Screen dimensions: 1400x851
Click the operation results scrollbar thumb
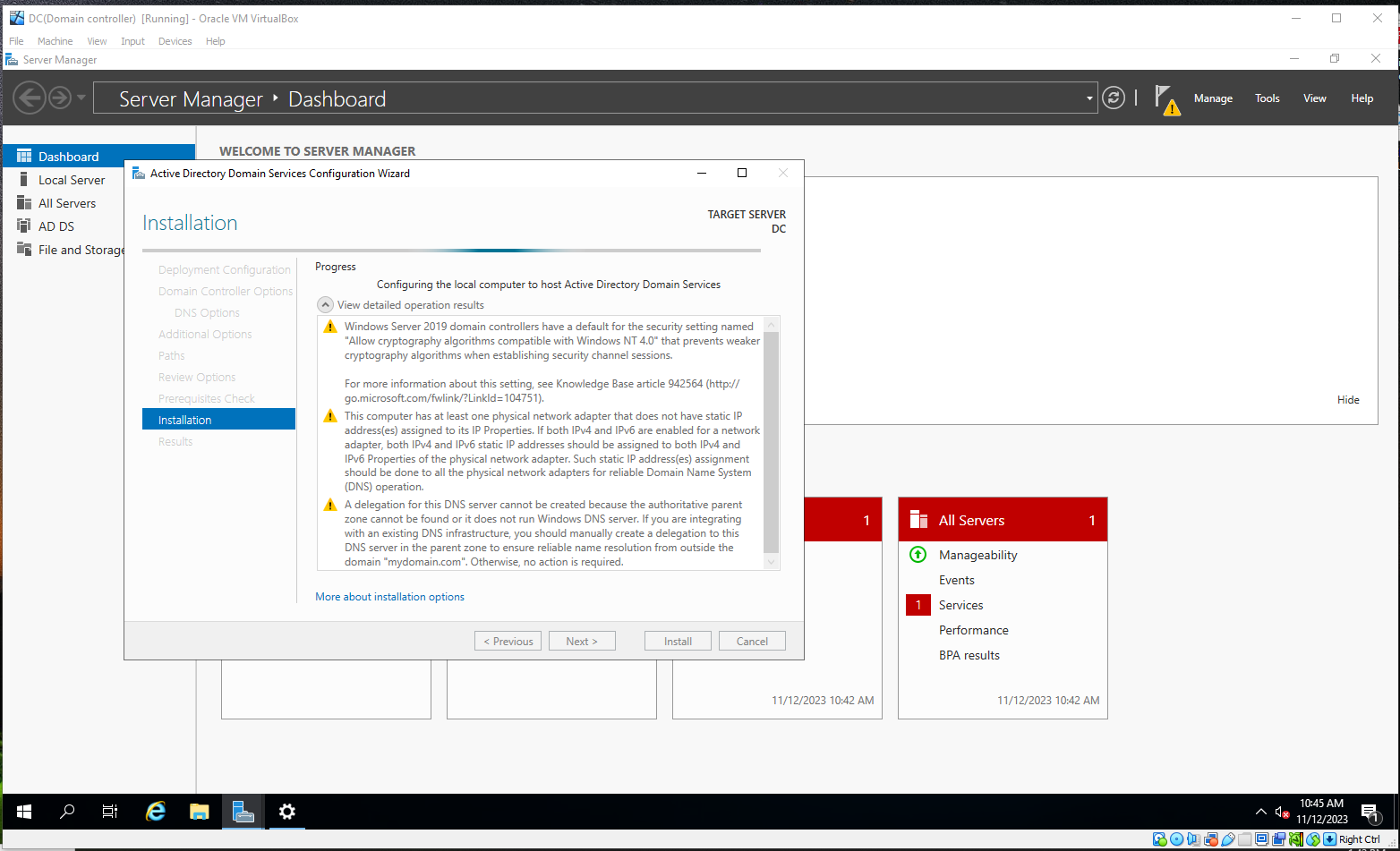click(x=771, y=442)
